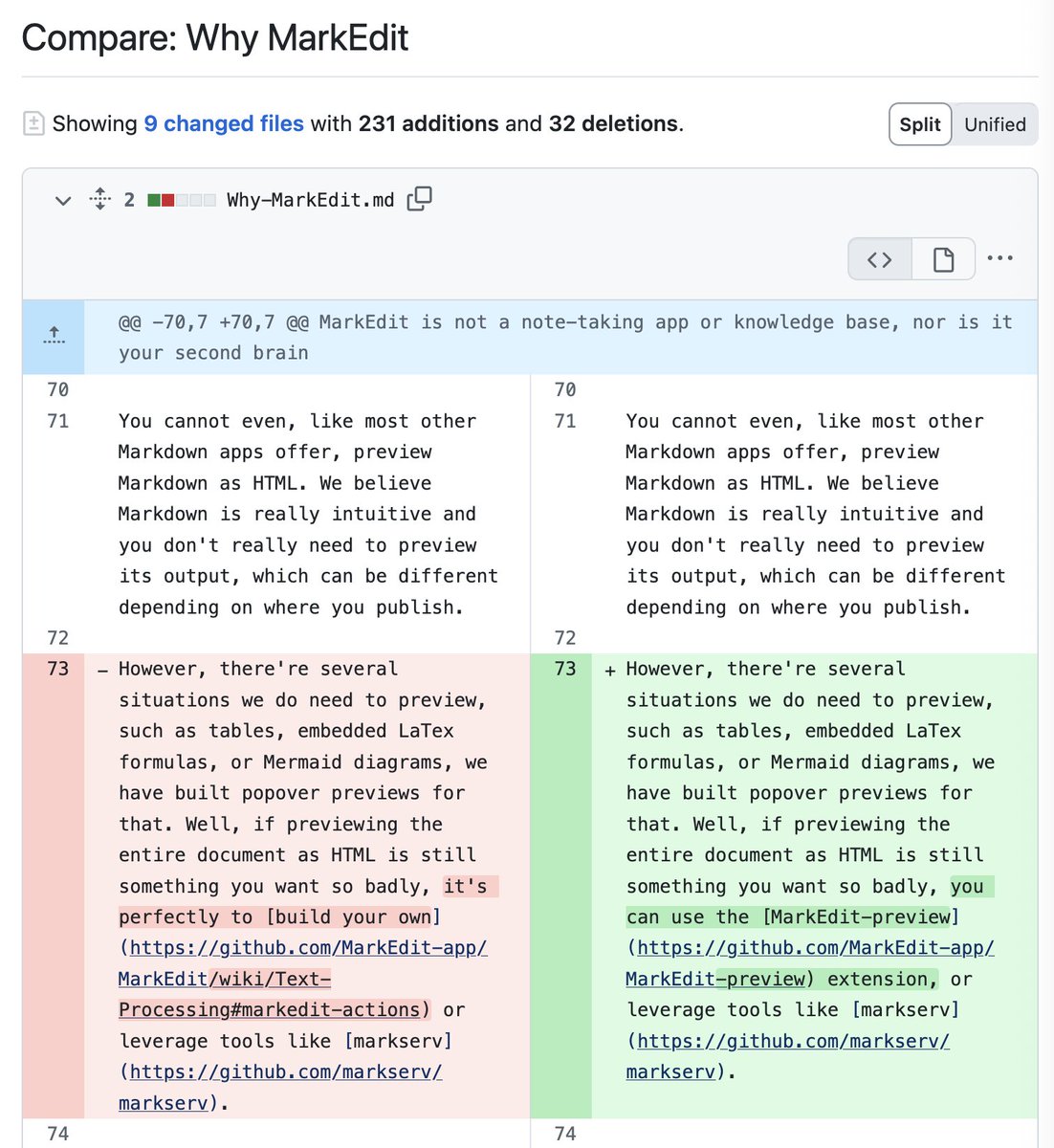Copy the Why-MarkEdit.md file path
Screen dimensions: 1054x1148
point(420,199)
